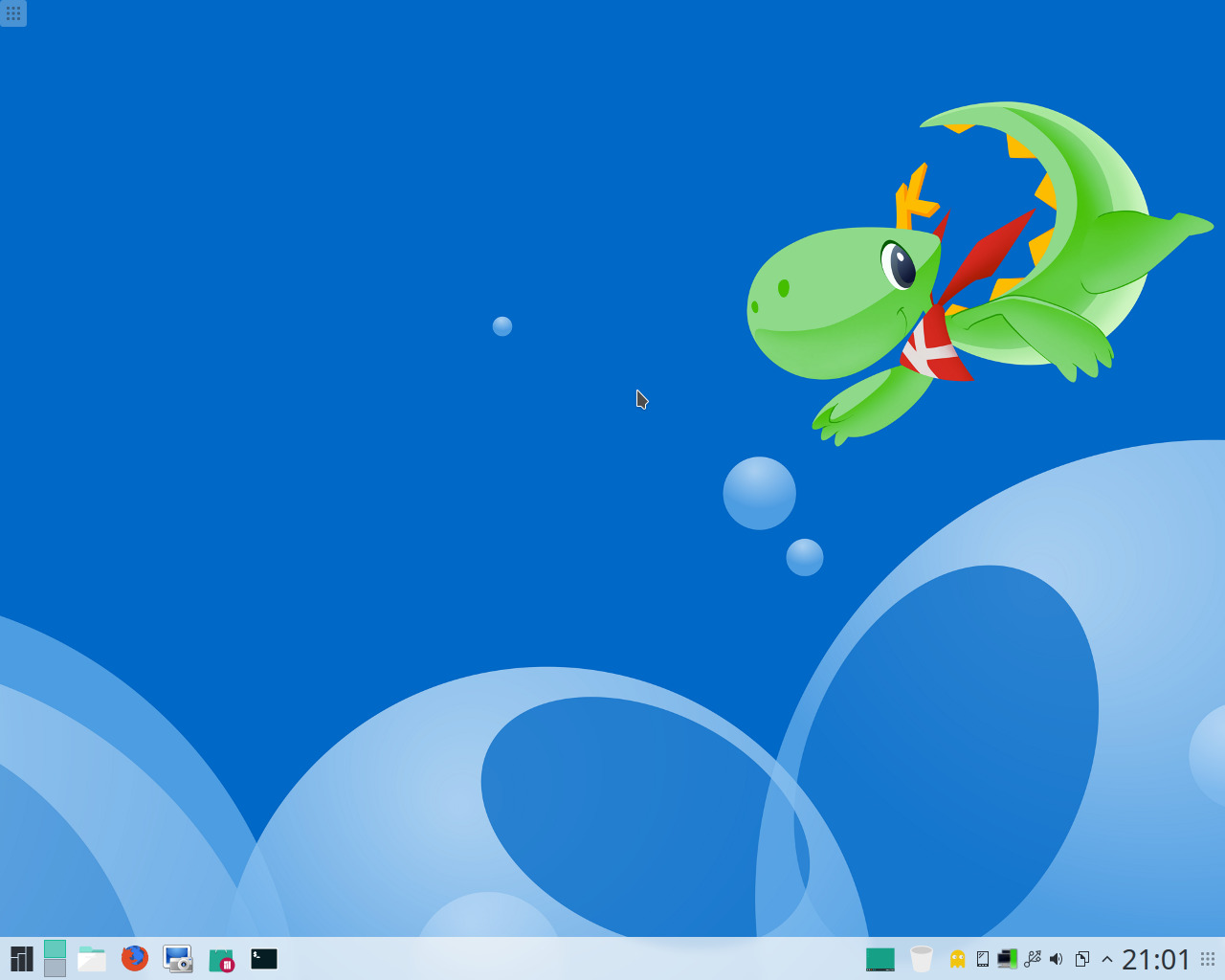Open the network connections tray icon
The height and width of the screenshot is (980, 1225).
coord(1007,959)
